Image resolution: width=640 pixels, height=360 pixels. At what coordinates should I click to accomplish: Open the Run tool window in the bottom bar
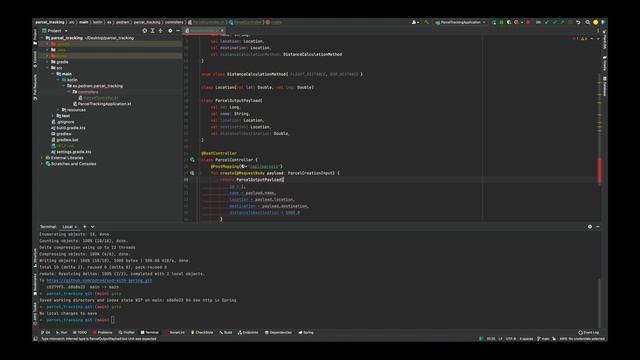[62, 333]
